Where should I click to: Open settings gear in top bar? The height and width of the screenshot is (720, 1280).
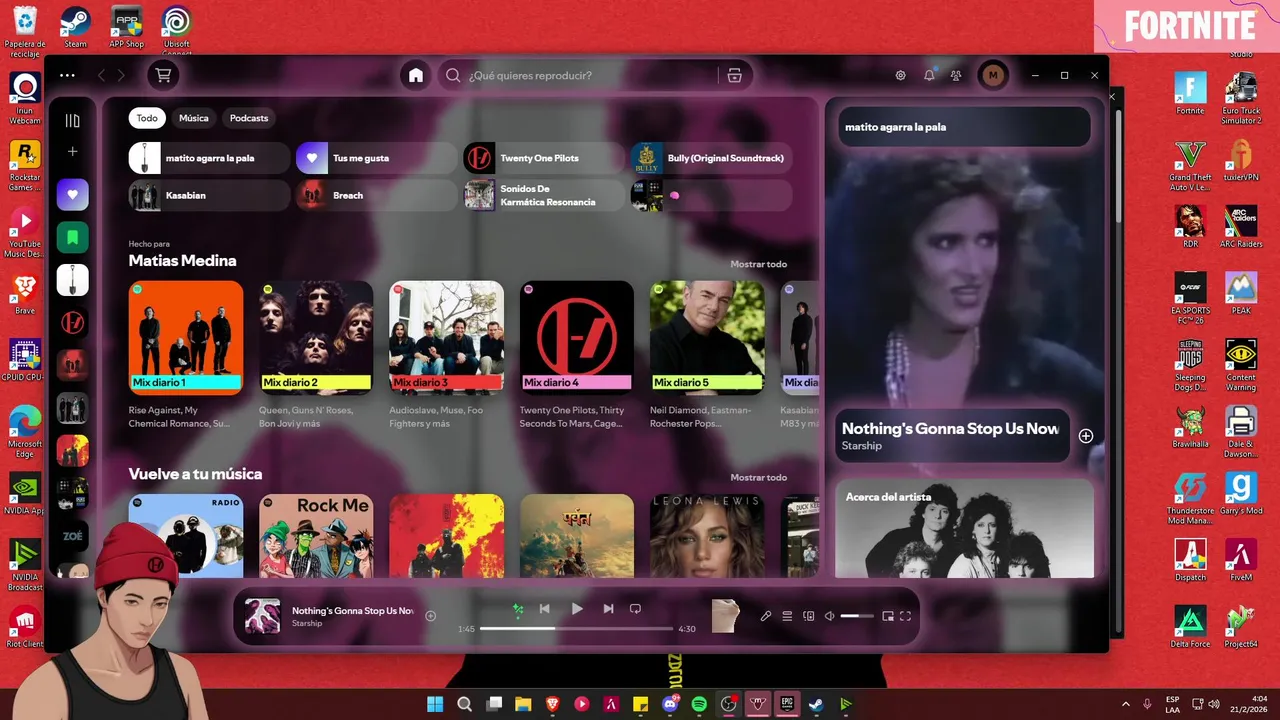[x=900, y=75]
